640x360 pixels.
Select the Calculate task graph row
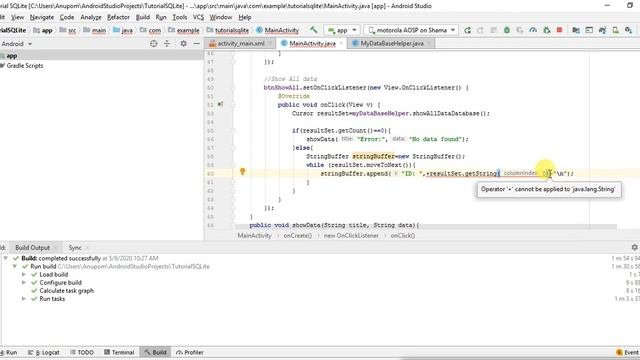click(67, 291)
